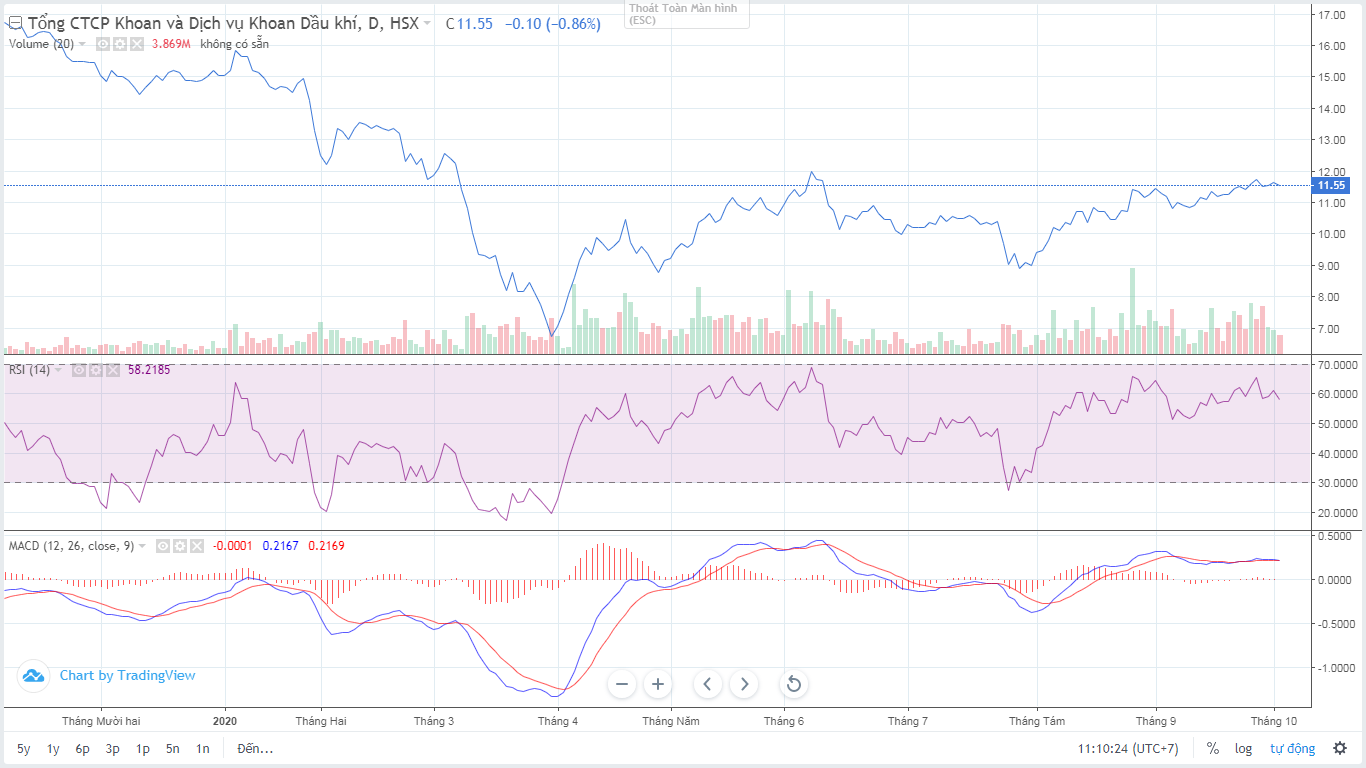Toggle percent scale mode
This screenshot has height=768, width=1366.
[1213, 749]
